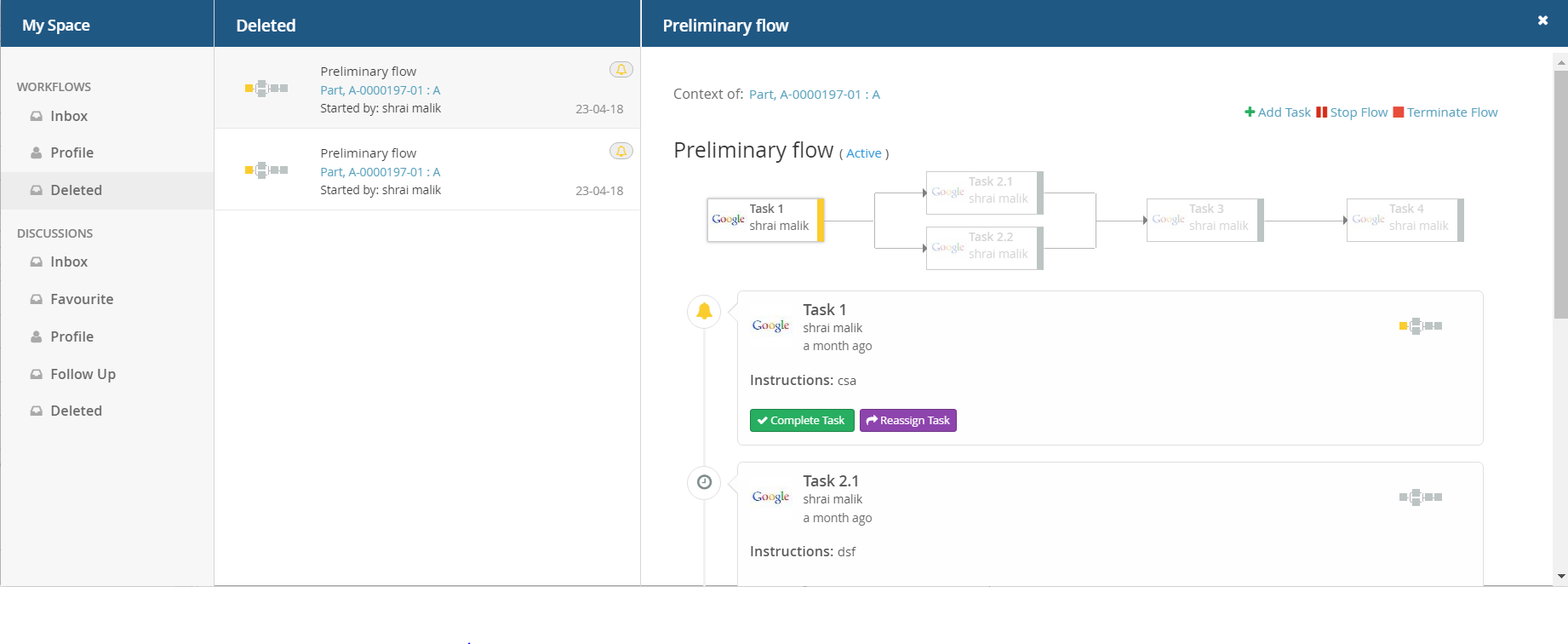Click the scroll down arrow of the flow panel
Screen dimensions: 1568x644
point(1560,577)
